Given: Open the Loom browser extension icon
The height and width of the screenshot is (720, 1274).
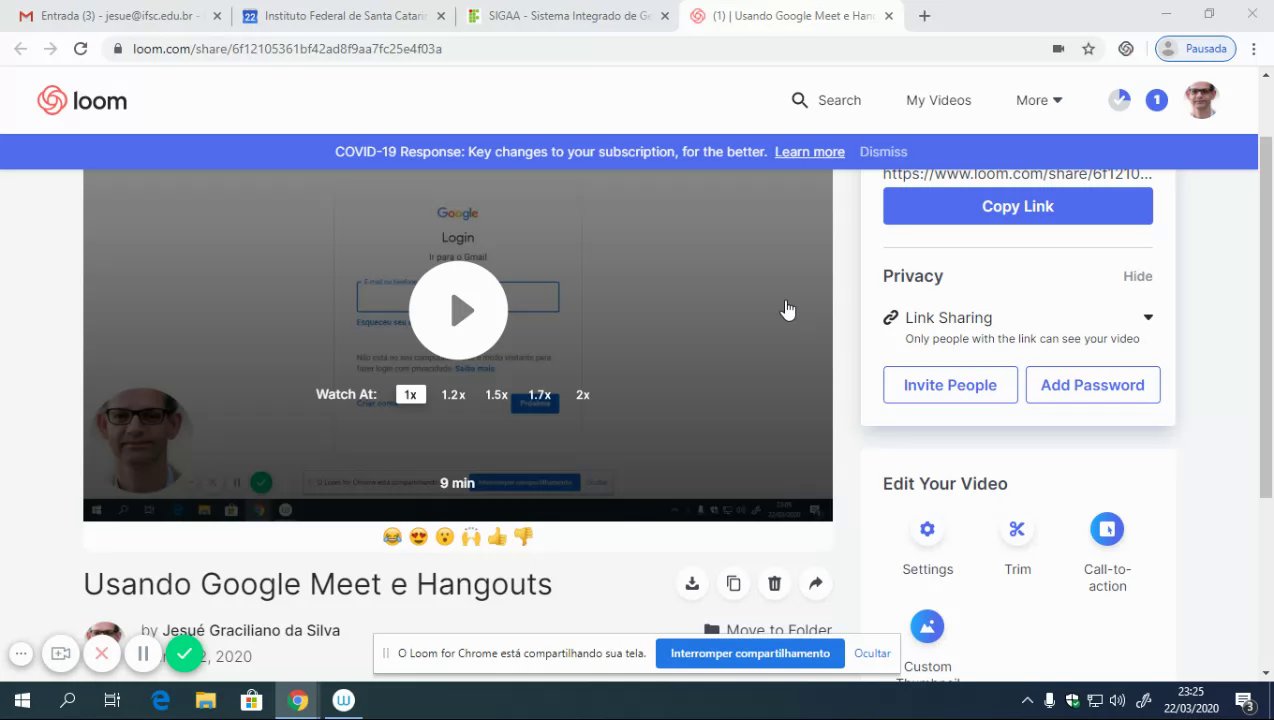Looking at the screenshot, I should [1126, 48].
